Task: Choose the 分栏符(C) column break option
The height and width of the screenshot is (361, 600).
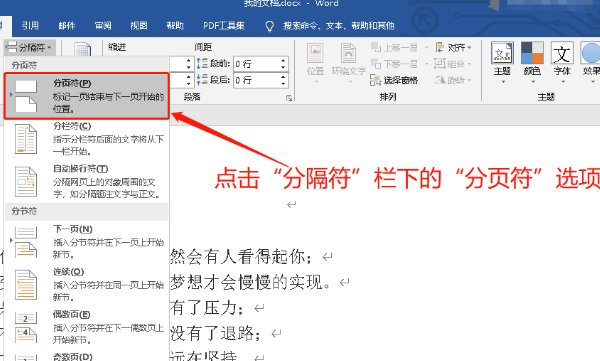Action: pyautogui.click(x=86, y=139)
